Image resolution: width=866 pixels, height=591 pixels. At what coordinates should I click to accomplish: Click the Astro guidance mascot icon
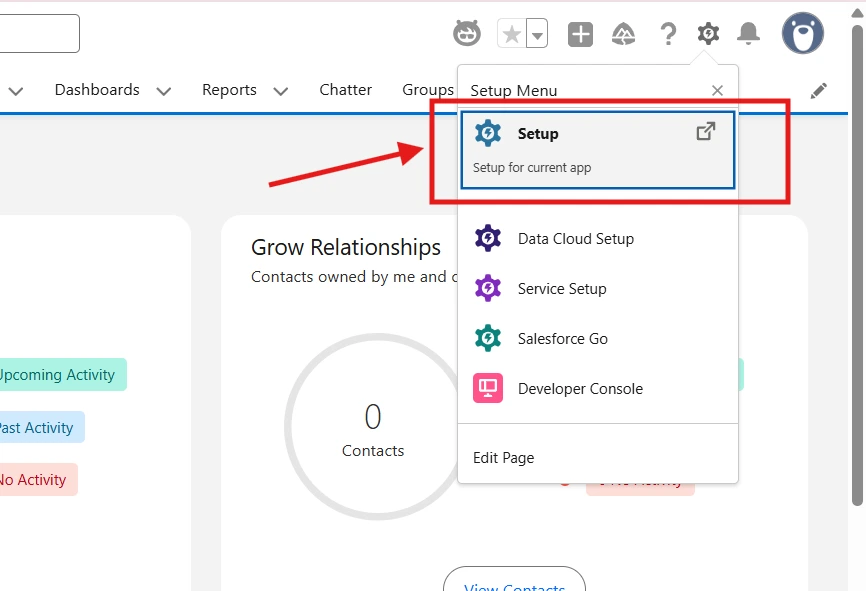467,34
